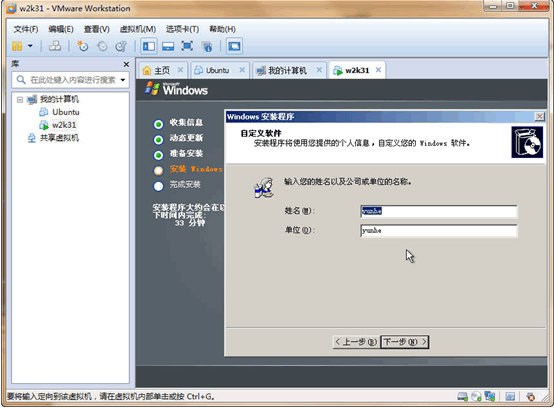Open the 文件(F) menu
This screenshot has height=408, width=554.
pos(26,29)
